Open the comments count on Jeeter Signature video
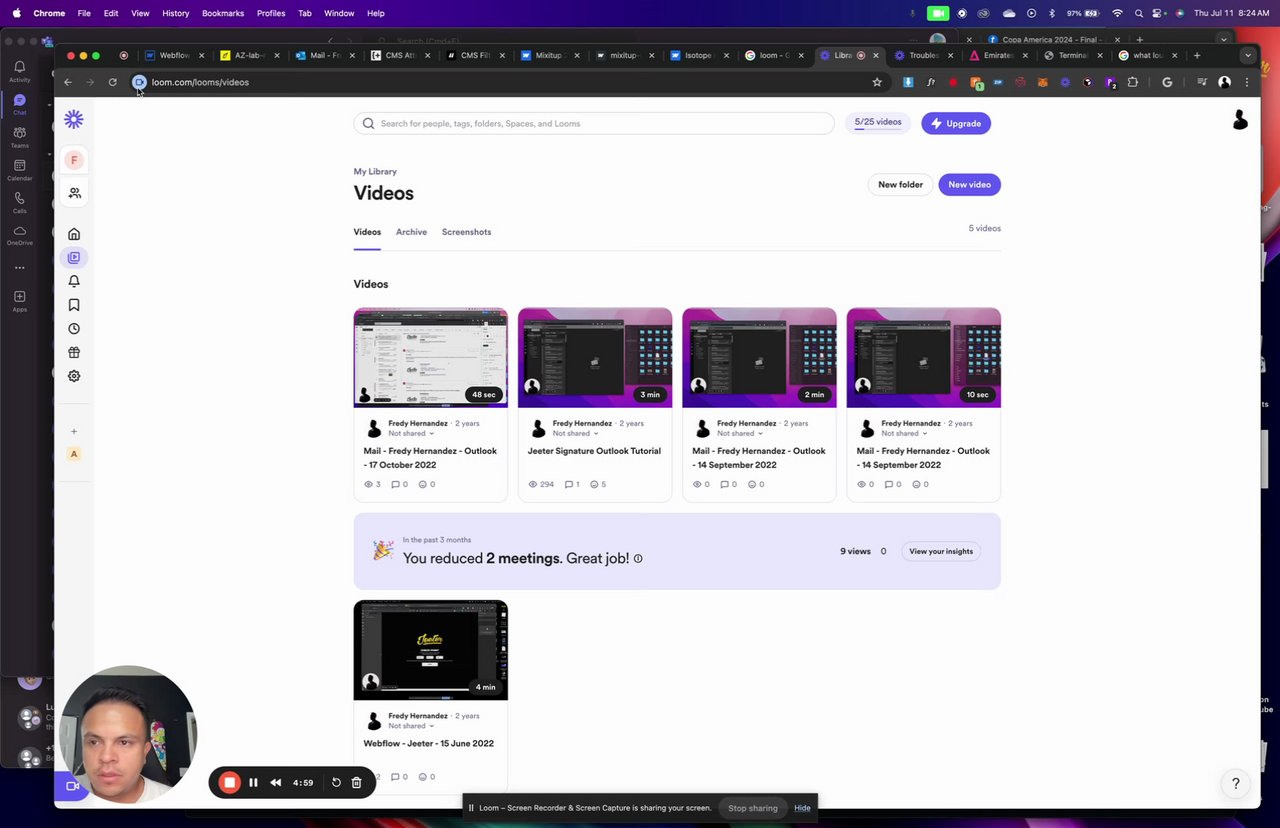The width and height of the screenshot is (1280, 828). 572,484
